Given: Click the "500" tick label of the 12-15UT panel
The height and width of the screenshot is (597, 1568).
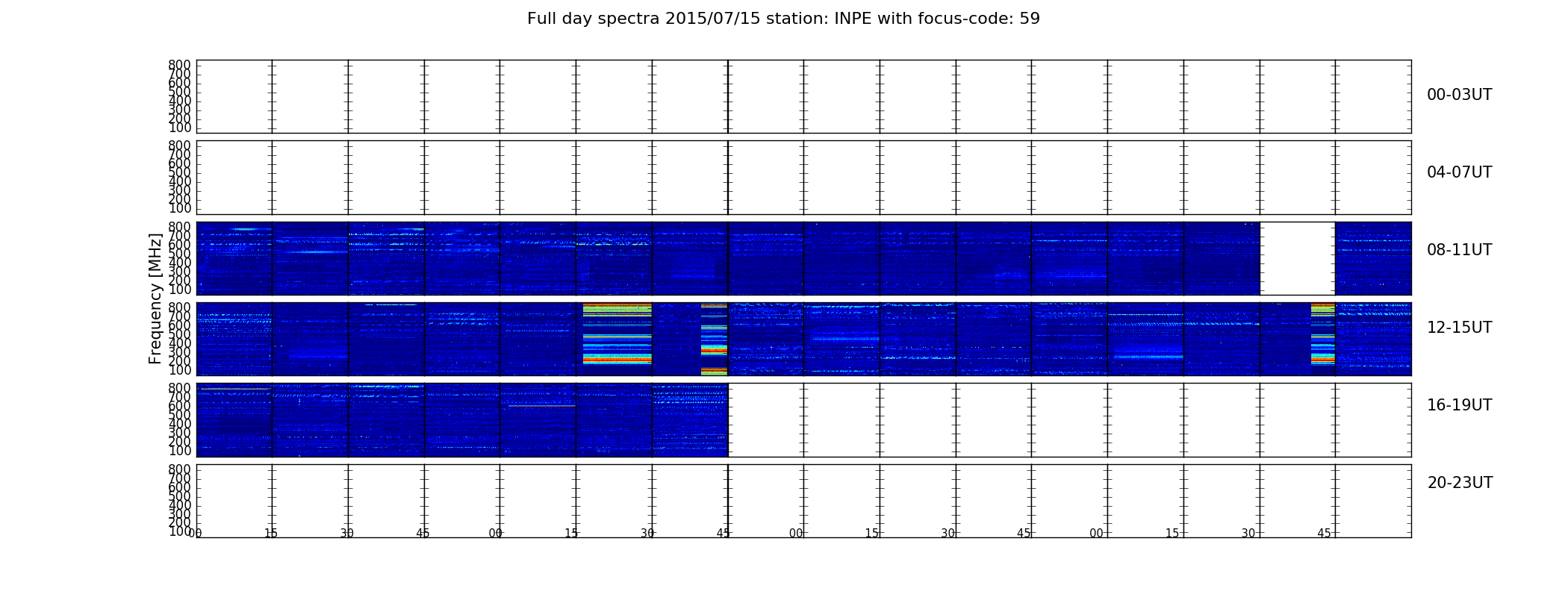Looking at the screenshot, I should point(180,334).
